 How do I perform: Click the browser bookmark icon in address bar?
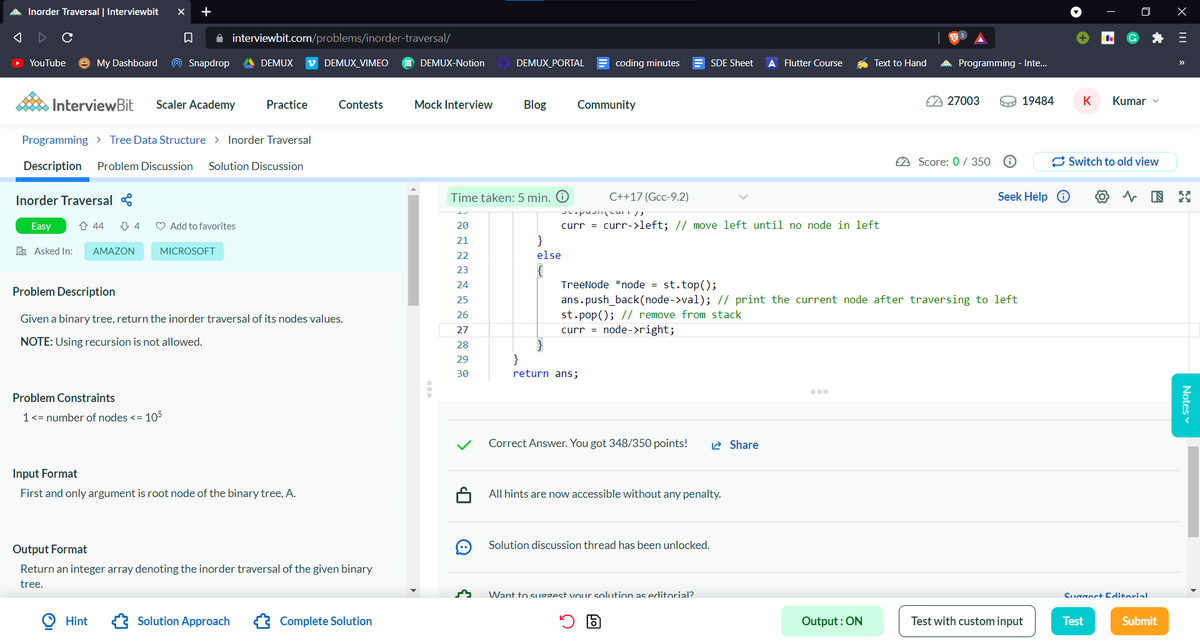coord(188,38)
